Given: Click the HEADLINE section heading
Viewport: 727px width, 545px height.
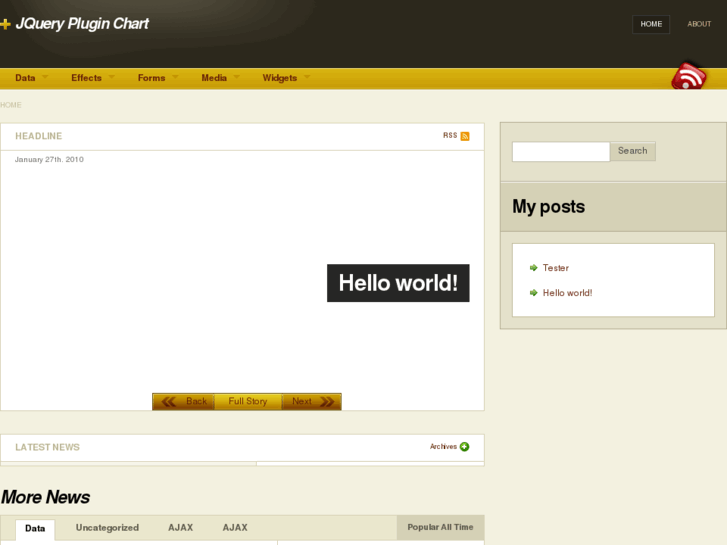Looking at the screenshot, I should pos(38,136).
